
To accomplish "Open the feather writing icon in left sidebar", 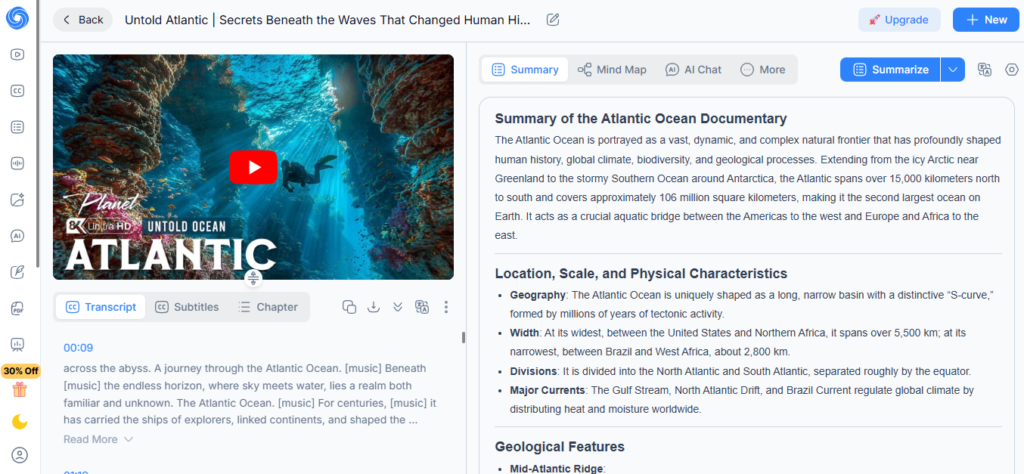I will pyautogui.click(x=18, y=272).
